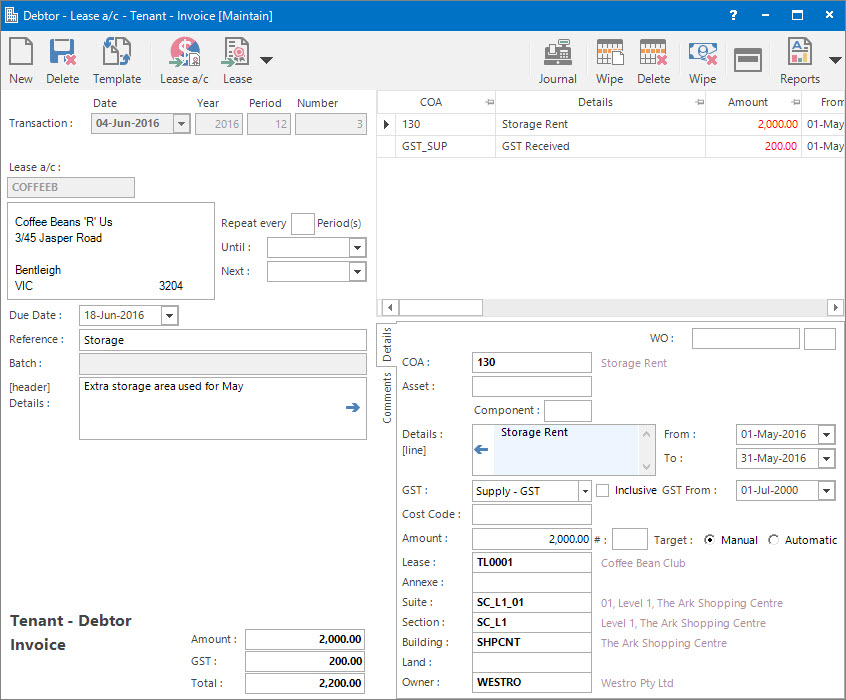
Task: Click the Repeat every periods field
Action: 303,223
